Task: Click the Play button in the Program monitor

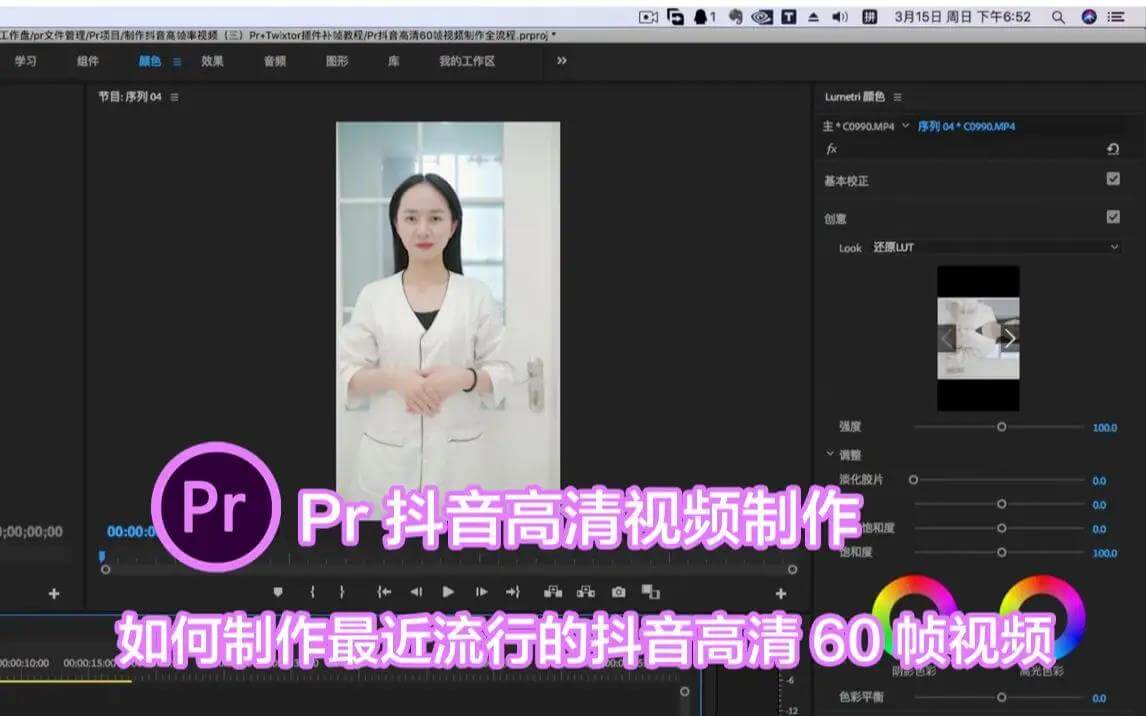Action: 449,592
